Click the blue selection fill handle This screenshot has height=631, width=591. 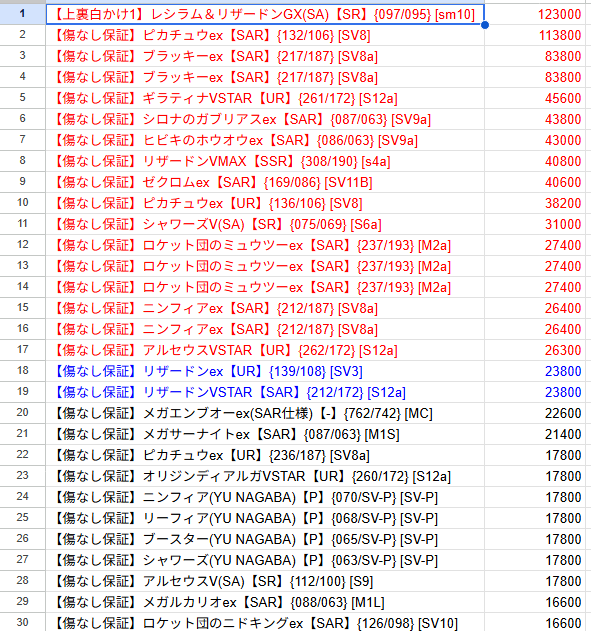point(484,25)
